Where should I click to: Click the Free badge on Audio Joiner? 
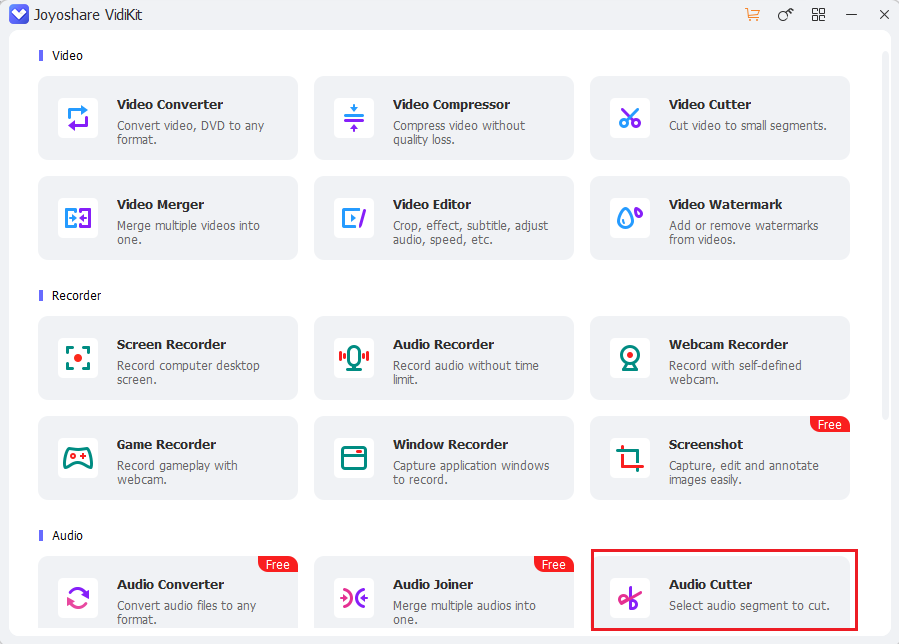coord(553,564)
